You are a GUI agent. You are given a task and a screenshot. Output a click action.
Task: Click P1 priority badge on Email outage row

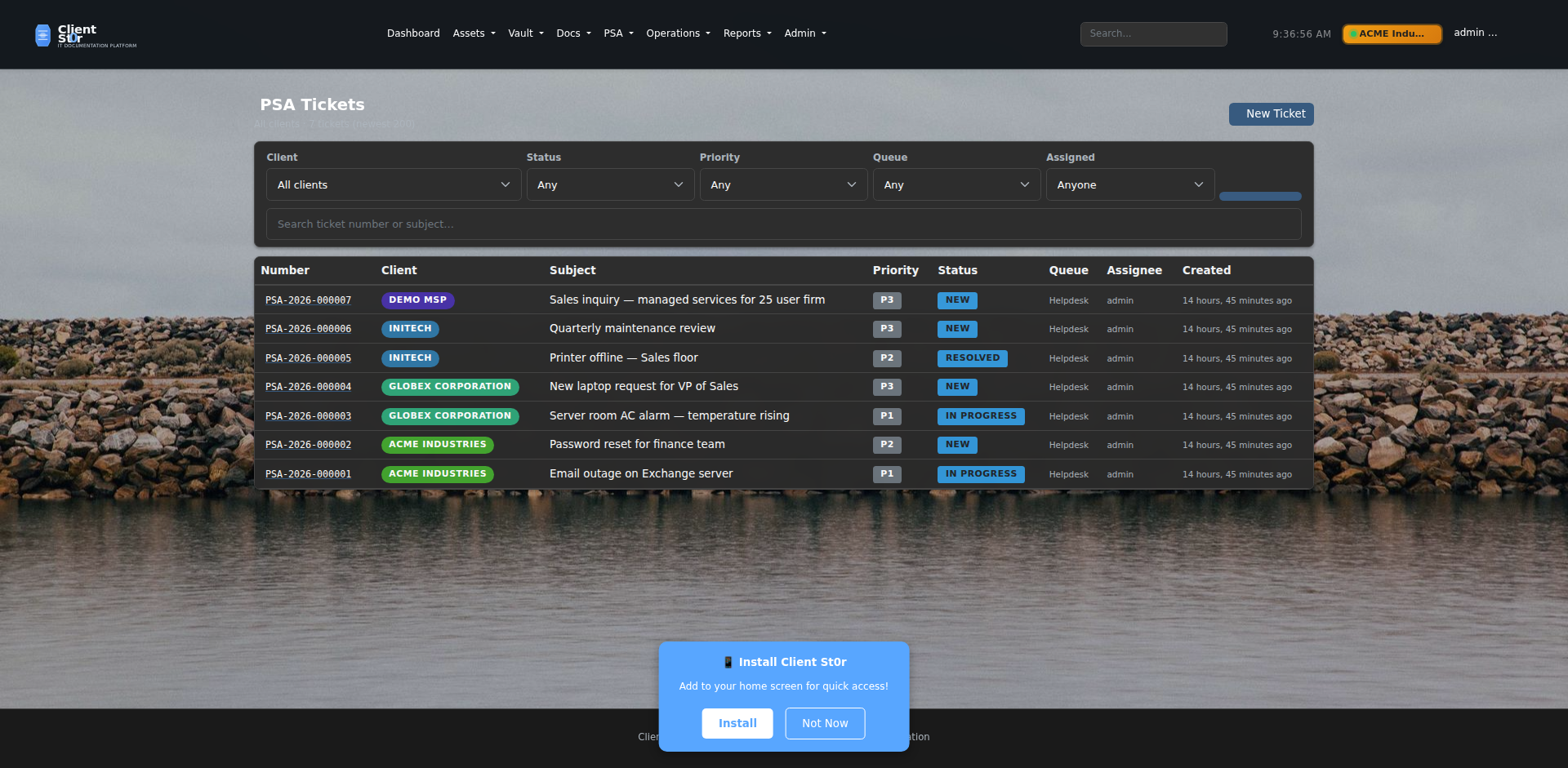[887, 474]
